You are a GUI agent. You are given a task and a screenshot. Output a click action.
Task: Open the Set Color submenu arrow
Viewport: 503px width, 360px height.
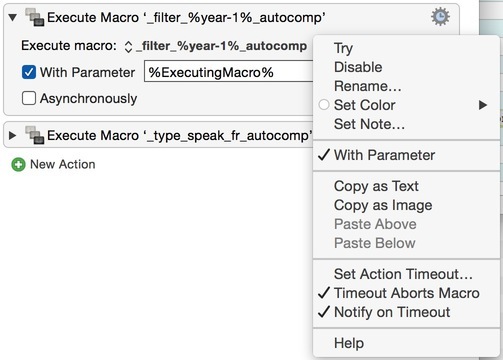click(483, 105)
